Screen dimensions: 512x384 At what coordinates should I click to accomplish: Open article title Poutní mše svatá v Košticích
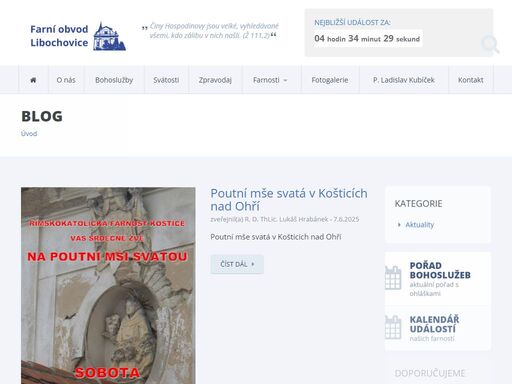coord(289,200)
